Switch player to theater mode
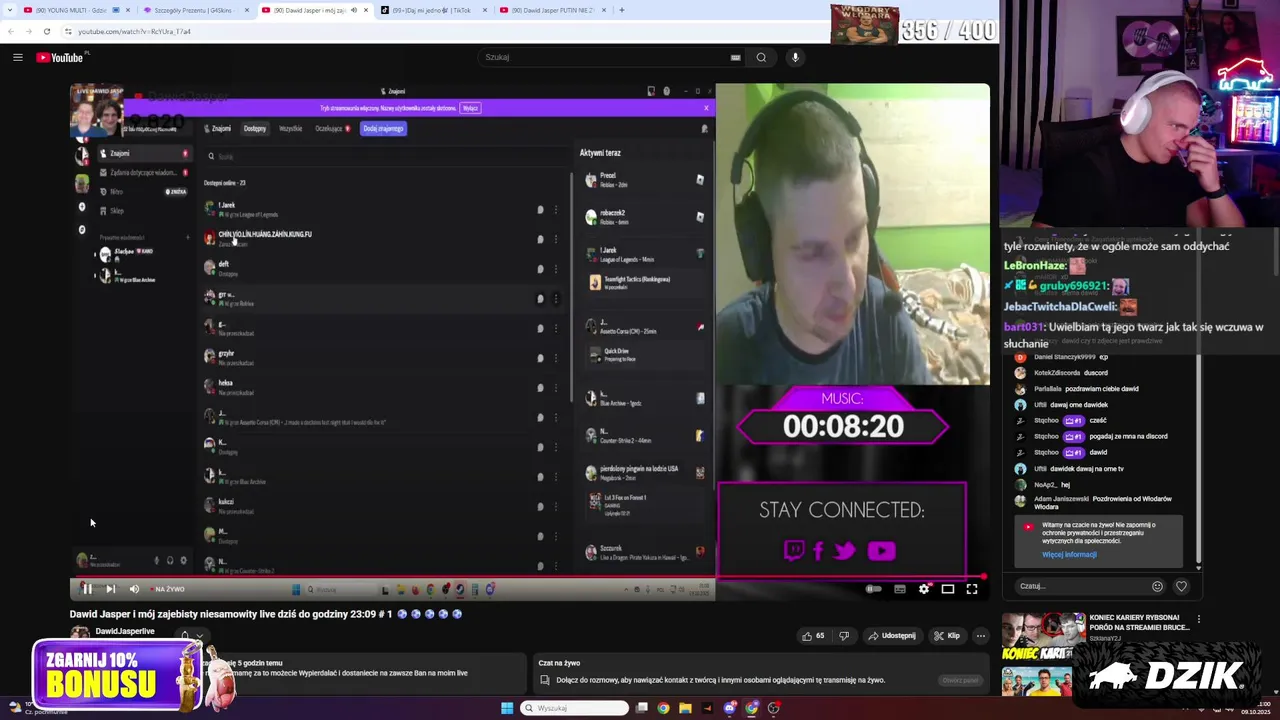Screen dimensions: 1280x720 click(947, 589)
